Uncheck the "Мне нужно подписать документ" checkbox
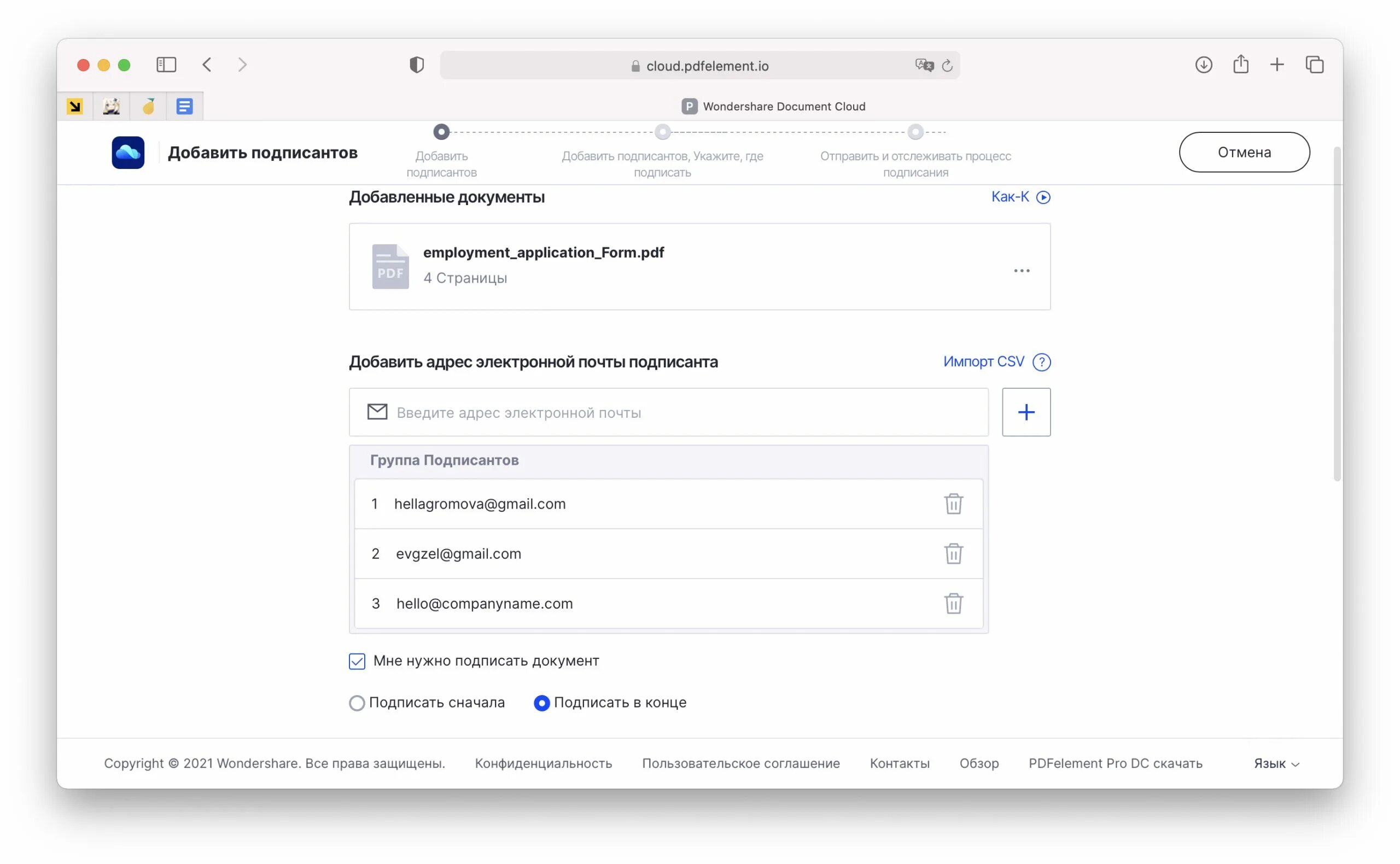 (x=357, y=661)
